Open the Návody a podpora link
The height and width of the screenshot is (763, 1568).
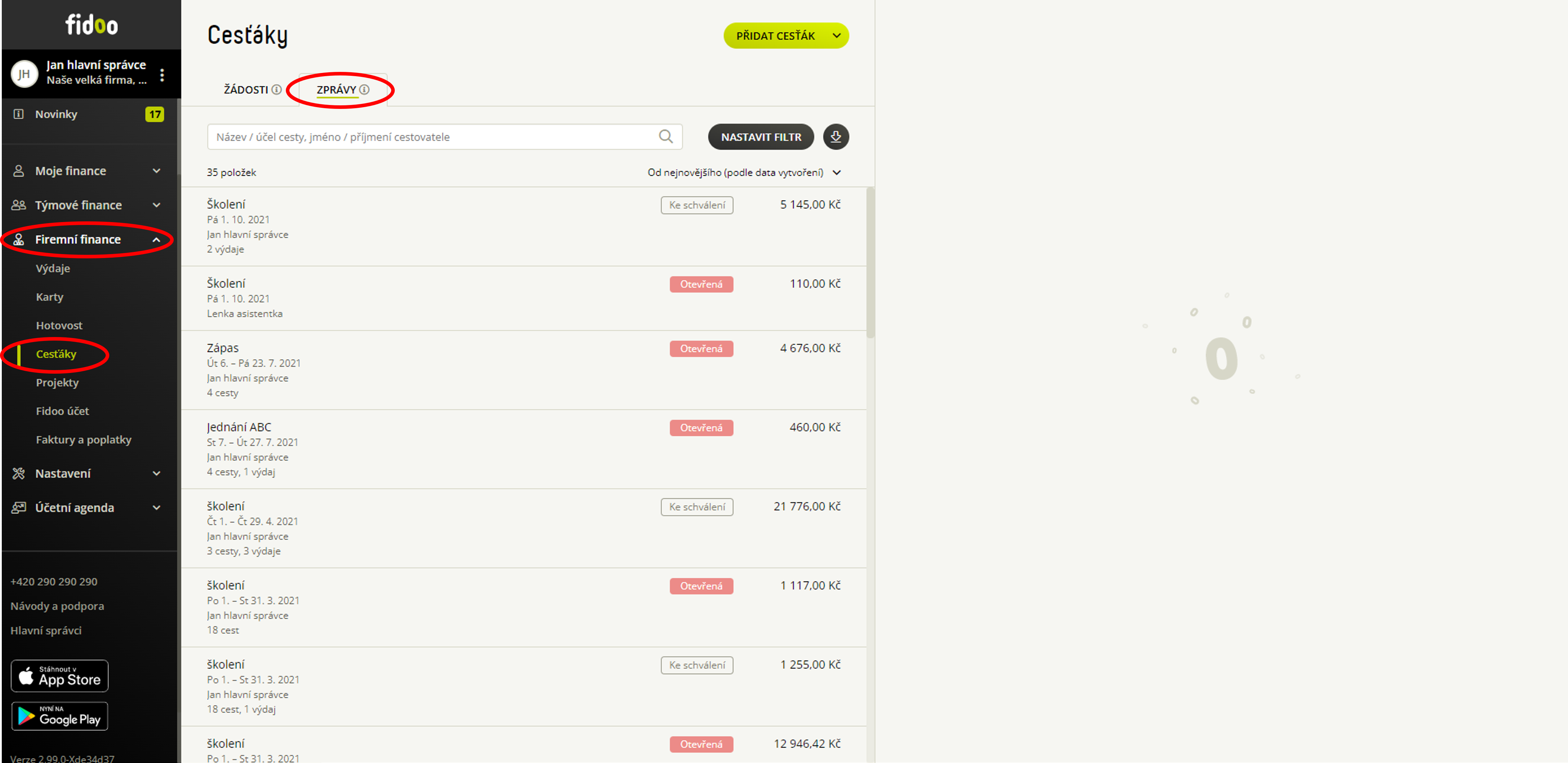click(x=57, y=606)
